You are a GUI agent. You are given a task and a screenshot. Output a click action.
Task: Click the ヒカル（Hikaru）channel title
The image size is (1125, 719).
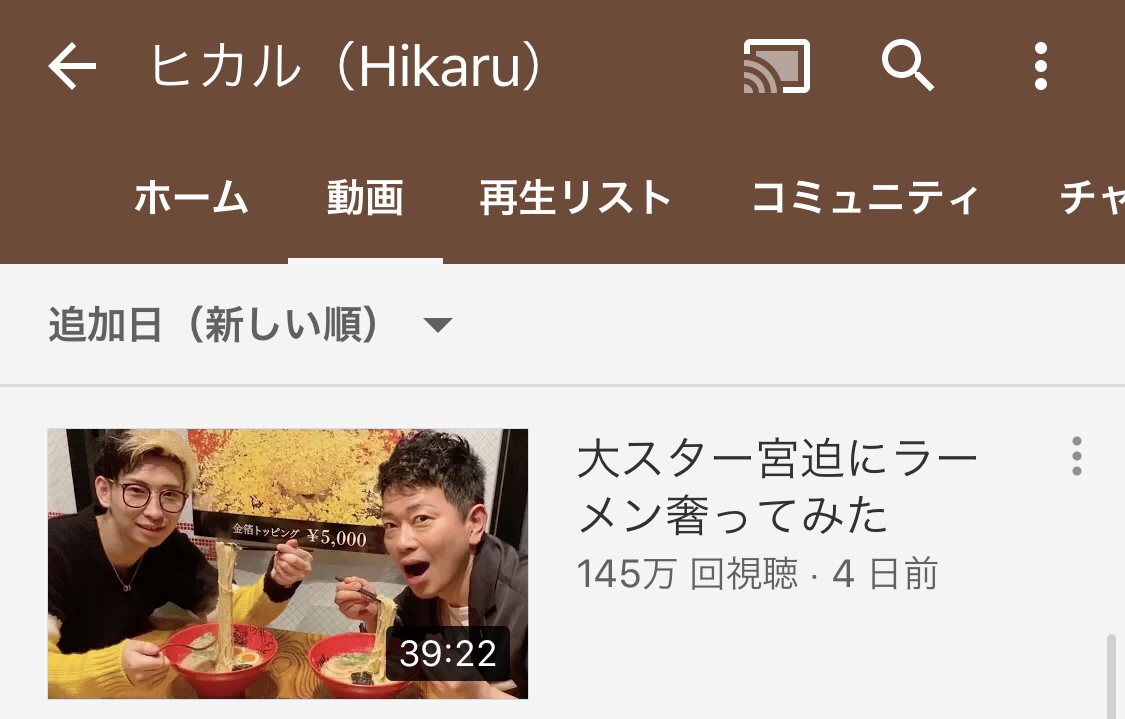(346, 66)
